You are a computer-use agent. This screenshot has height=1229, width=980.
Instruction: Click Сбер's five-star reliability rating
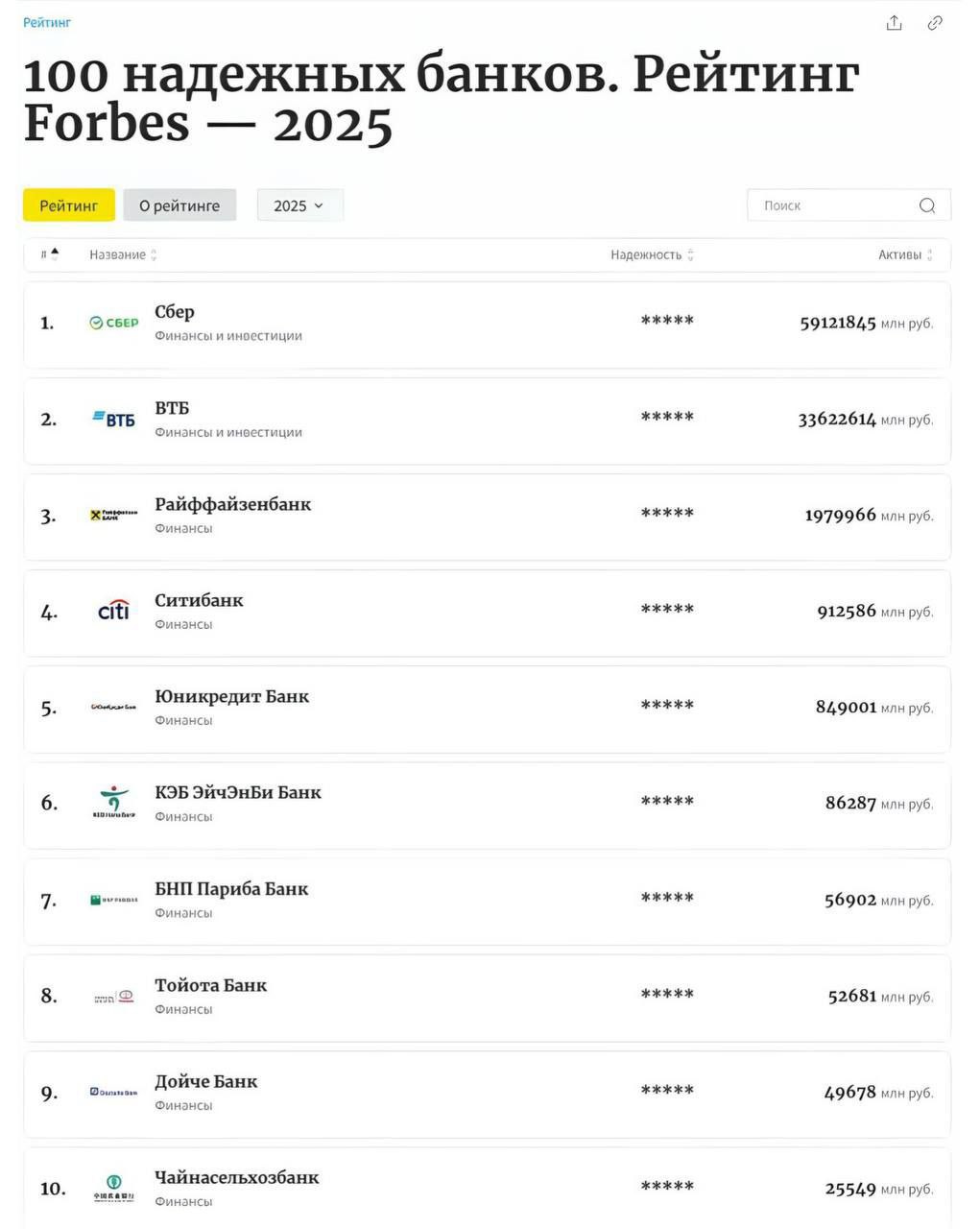[667, 321]
